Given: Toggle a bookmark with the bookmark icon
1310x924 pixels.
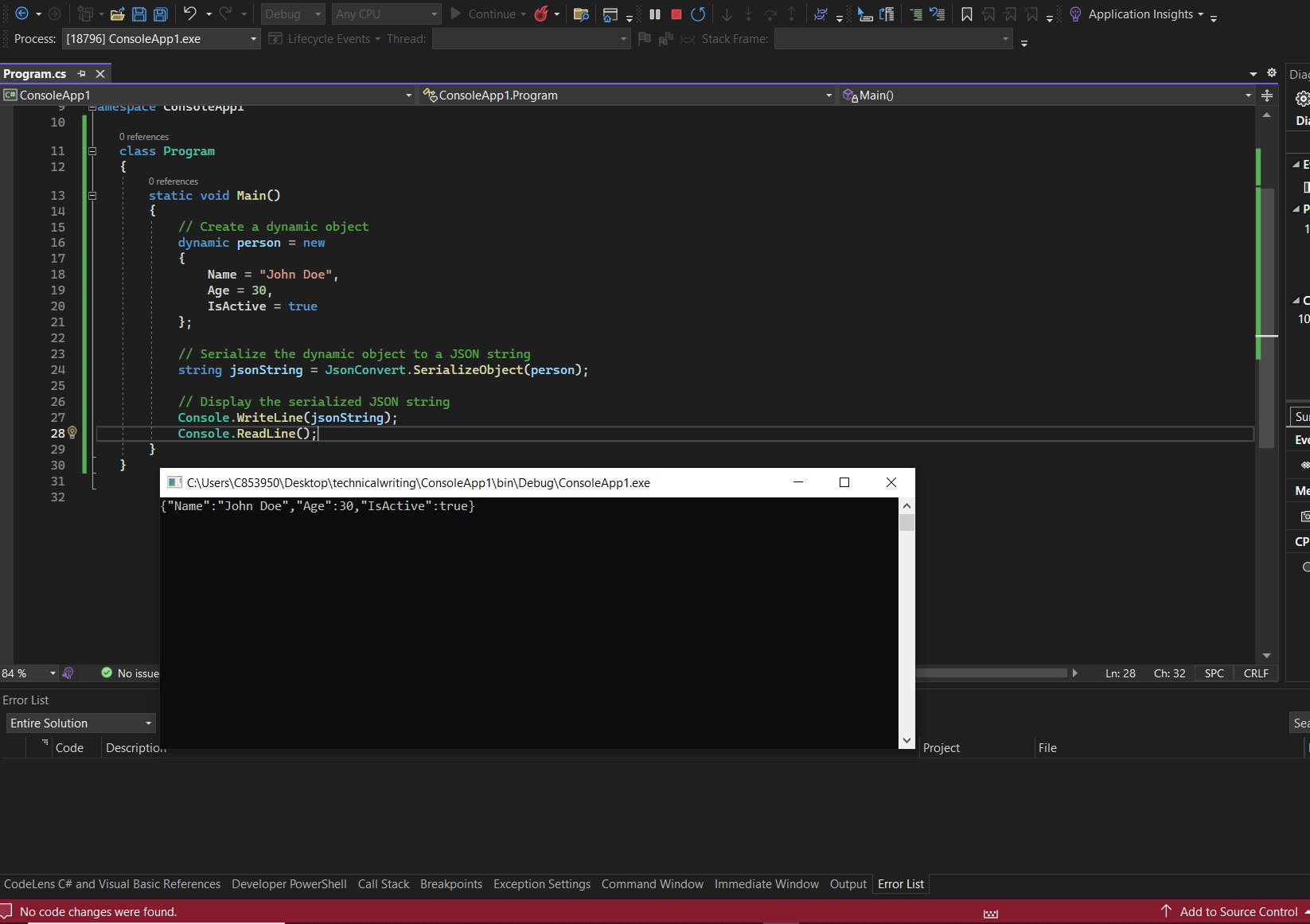Looking at the screenshot, I should pos(966,14).
